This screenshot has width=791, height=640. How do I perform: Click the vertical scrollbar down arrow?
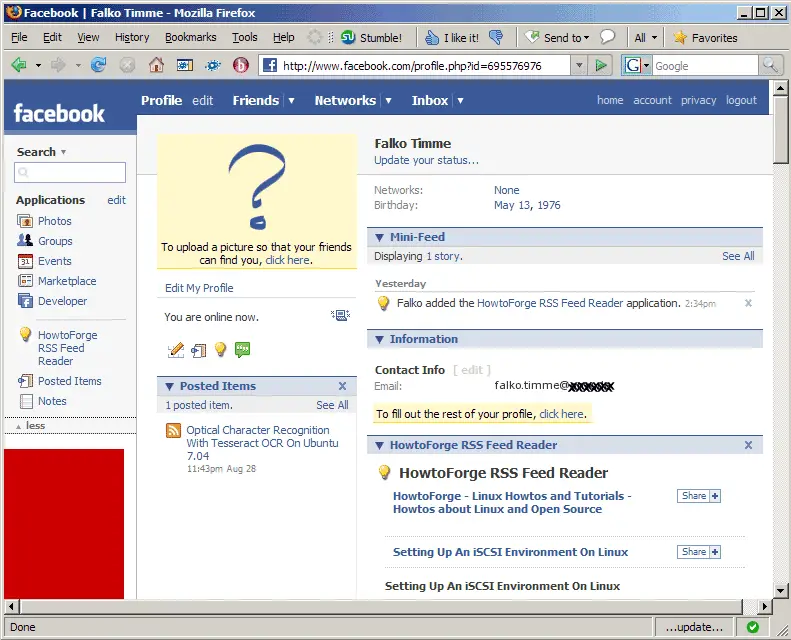[780, 591]
